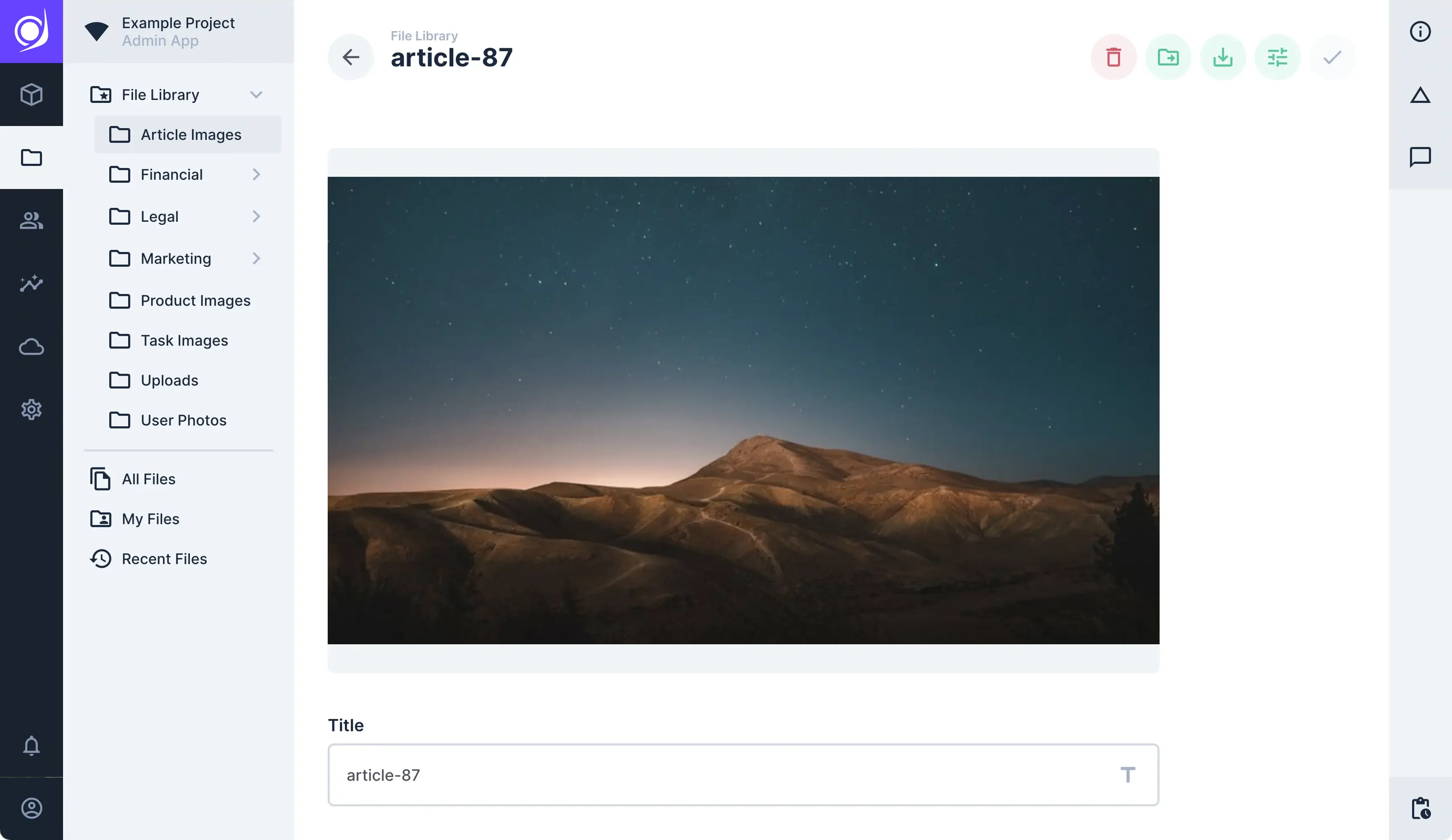Click the Title input field

[x=743, y=775]
